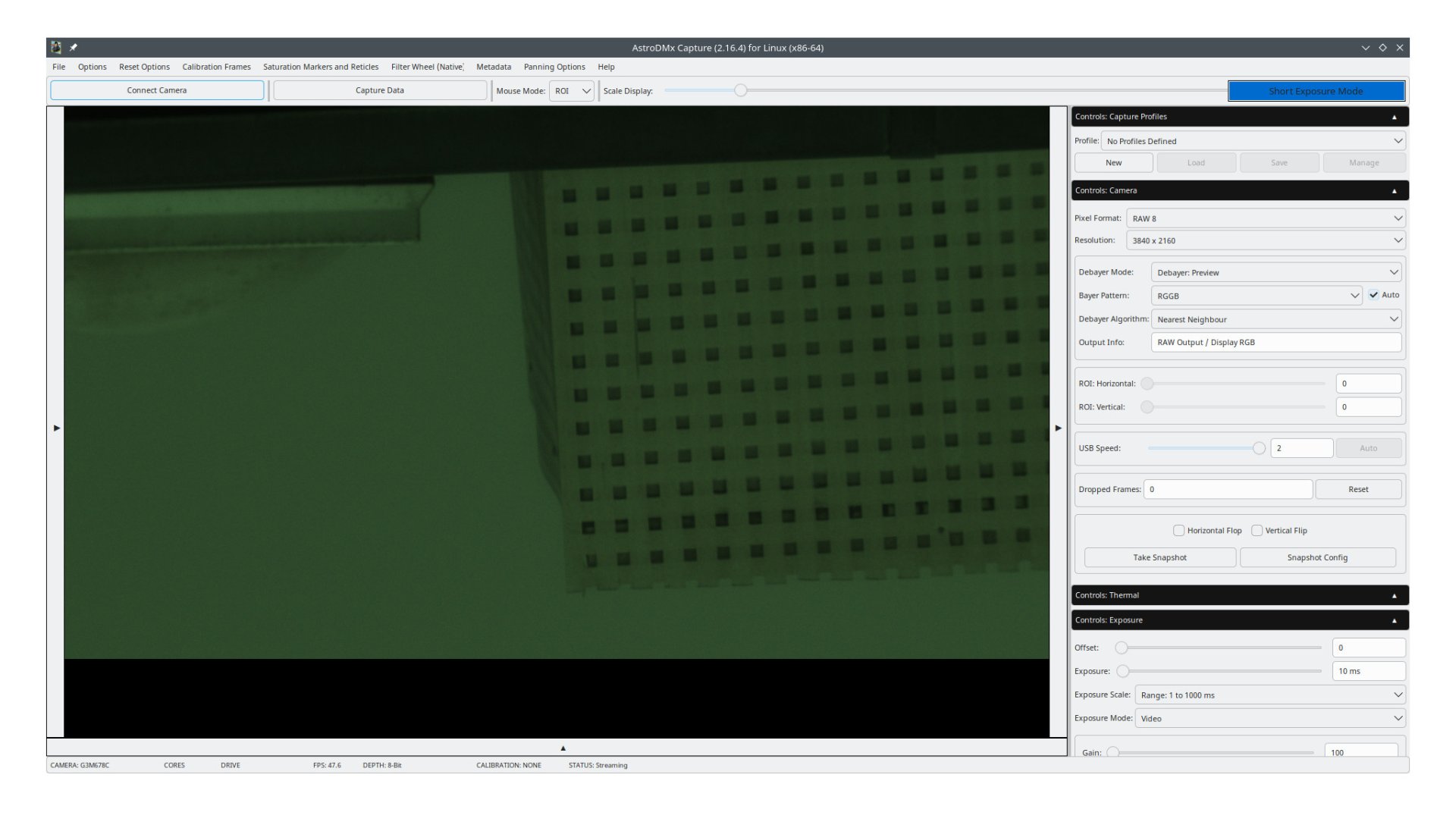Click the Dropped Frames input field
This screenshot has width=1456, height=828.
[x=1228, y=490]
